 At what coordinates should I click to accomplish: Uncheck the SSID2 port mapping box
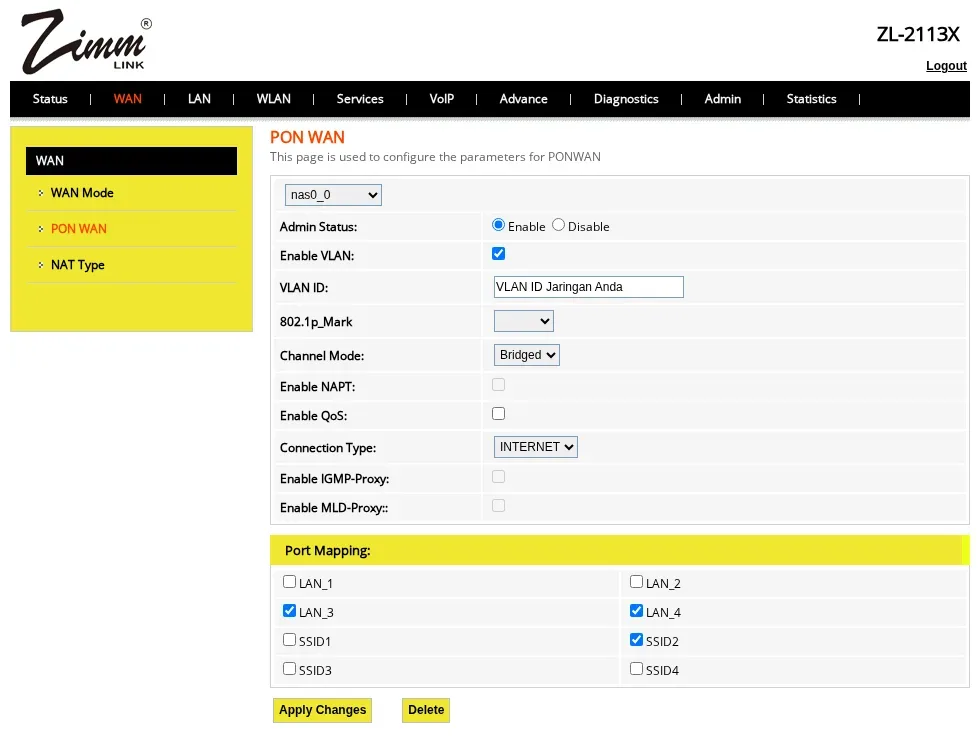pyautogui.click(x=636, y=639)
